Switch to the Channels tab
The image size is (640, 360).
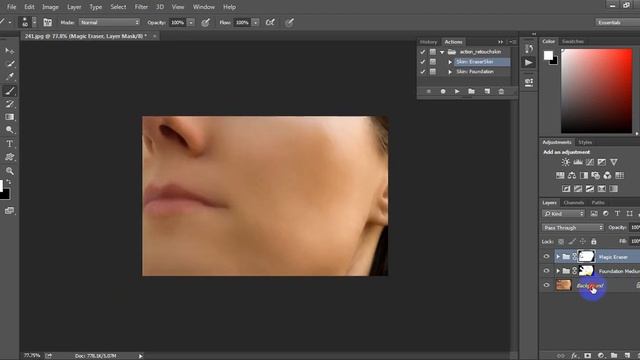point(574,202)
